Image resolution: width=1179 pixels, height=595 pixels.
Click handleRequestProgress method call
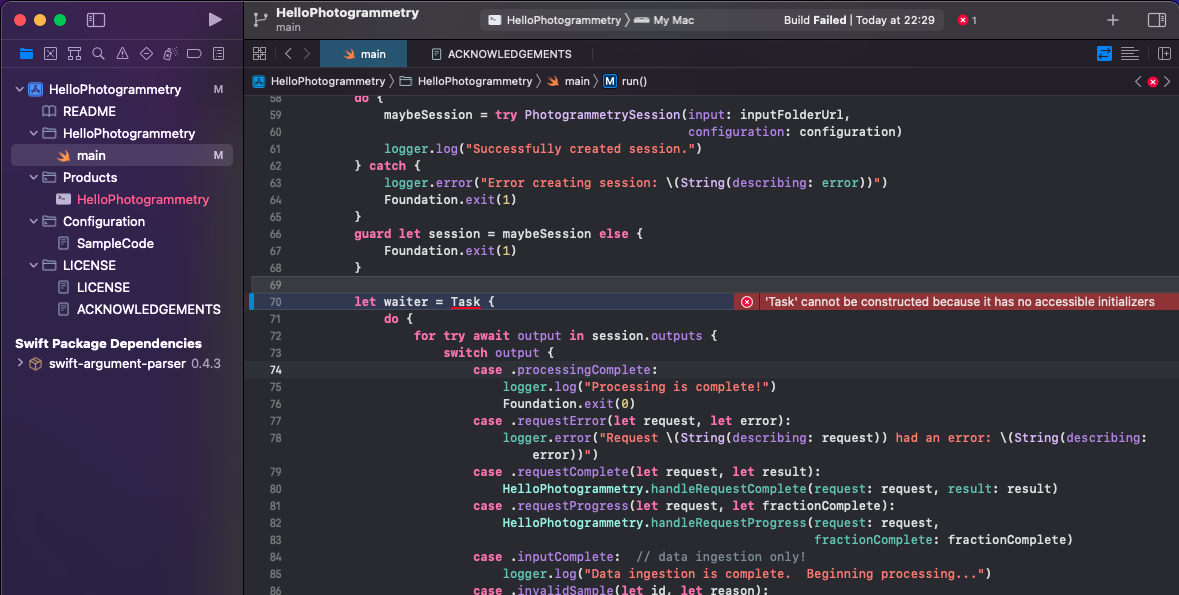(x=729, y=523)
